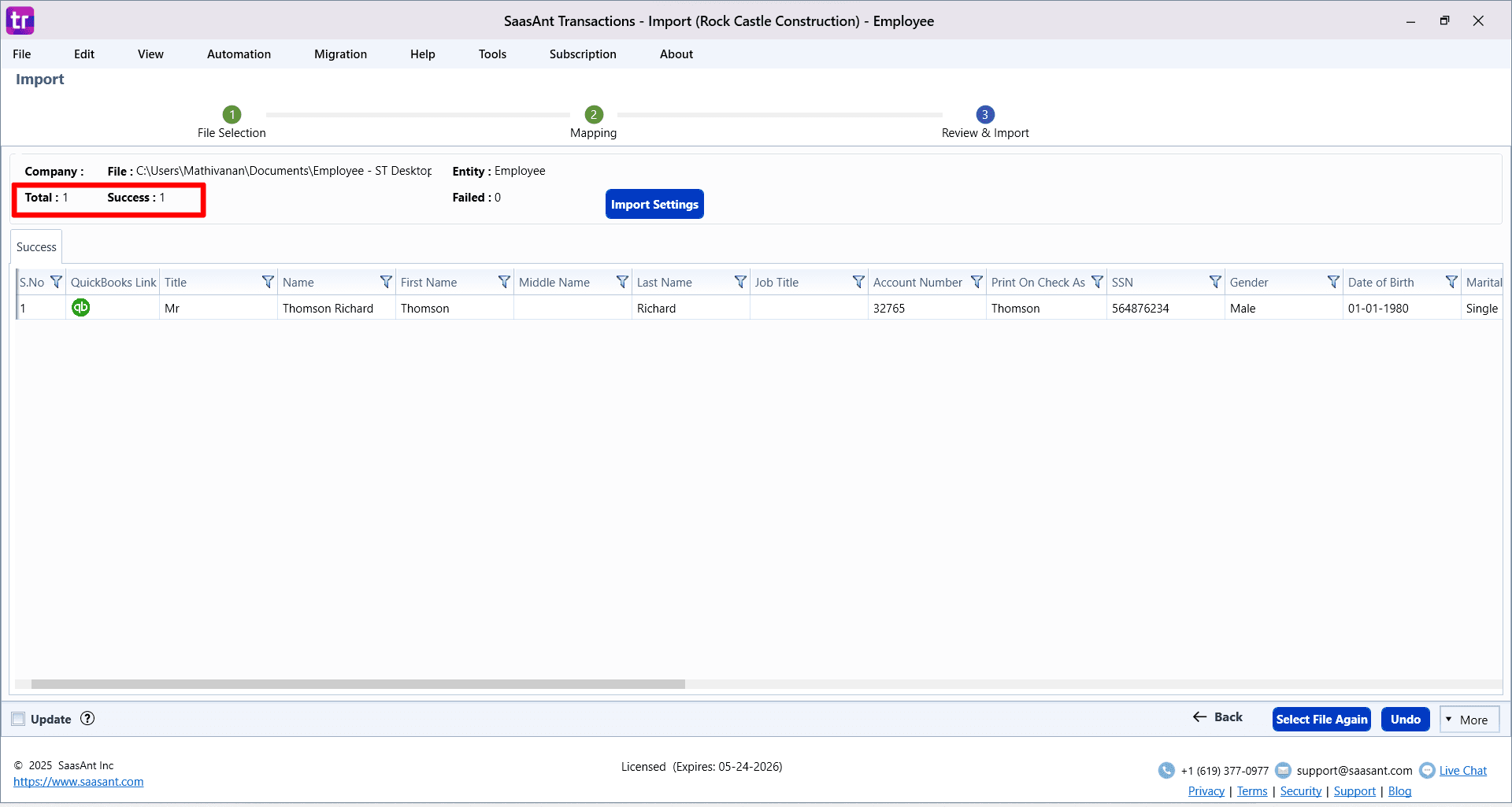Click Select File Again button

[1321, 719]
